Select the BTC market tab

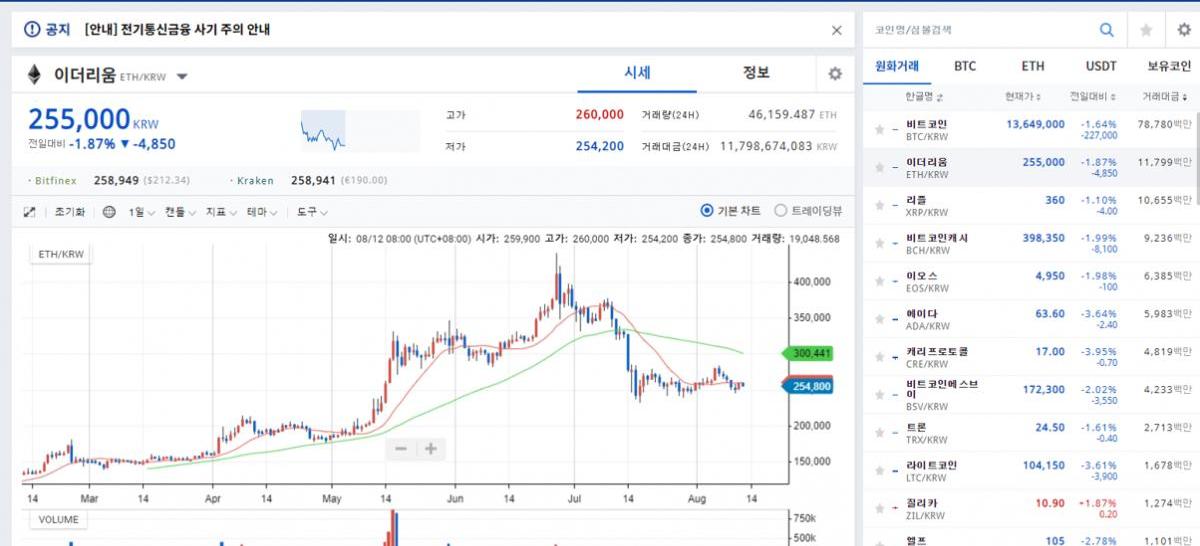tap(965, 66)
